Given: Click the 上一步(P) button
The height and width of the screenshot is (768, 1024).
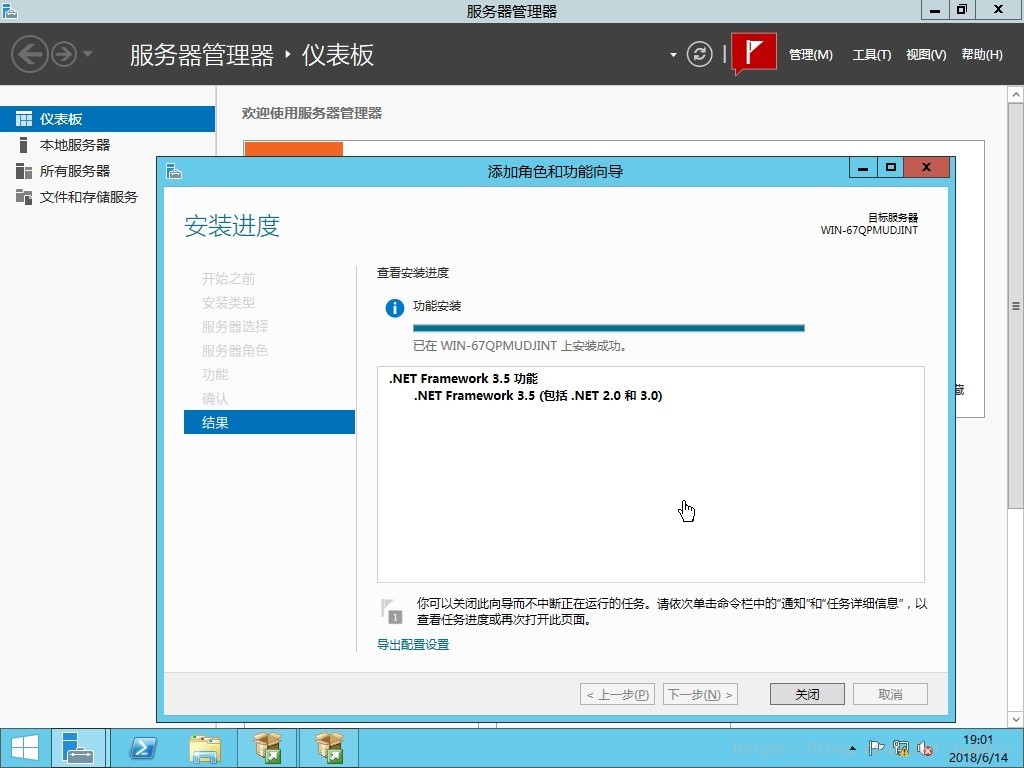Looking at the screenshot, I should 617,694.
